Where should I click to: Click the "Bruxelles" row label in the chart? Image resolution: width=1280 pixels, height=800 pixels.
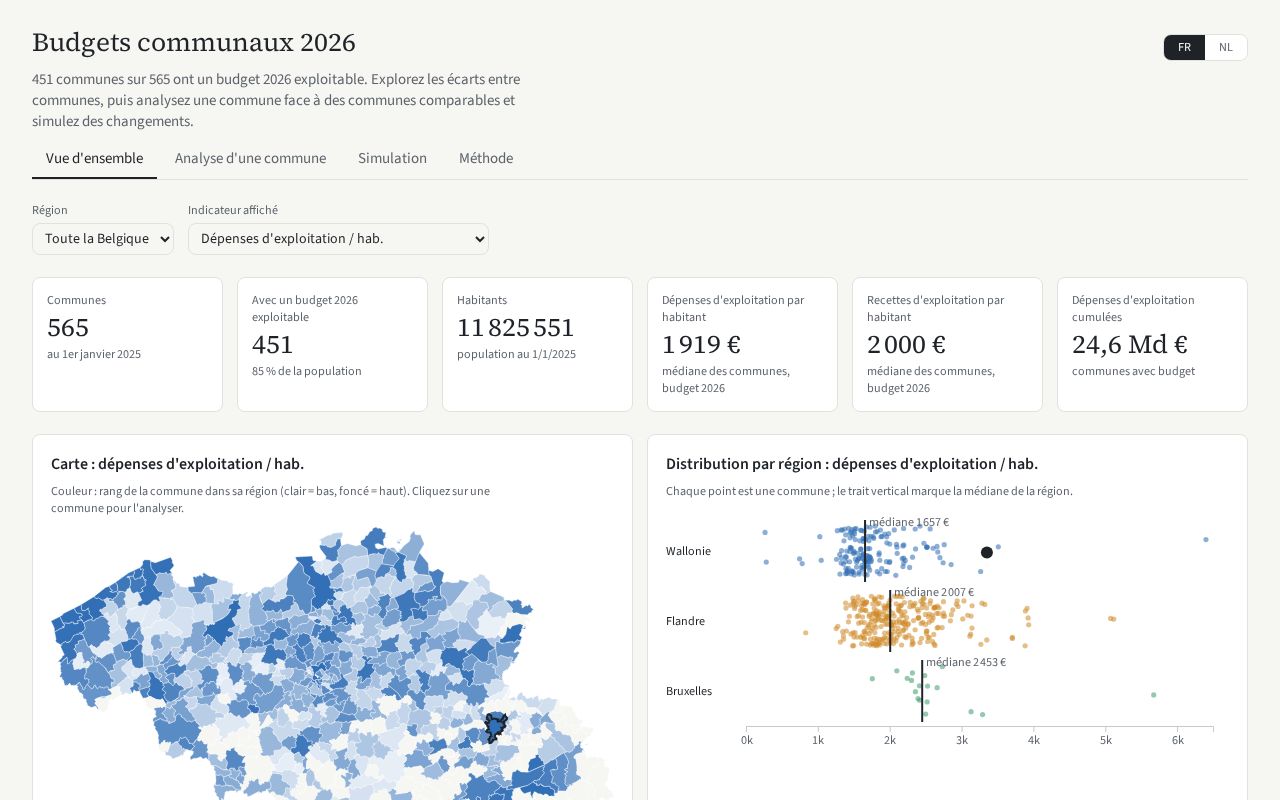[x=689, y=691]
